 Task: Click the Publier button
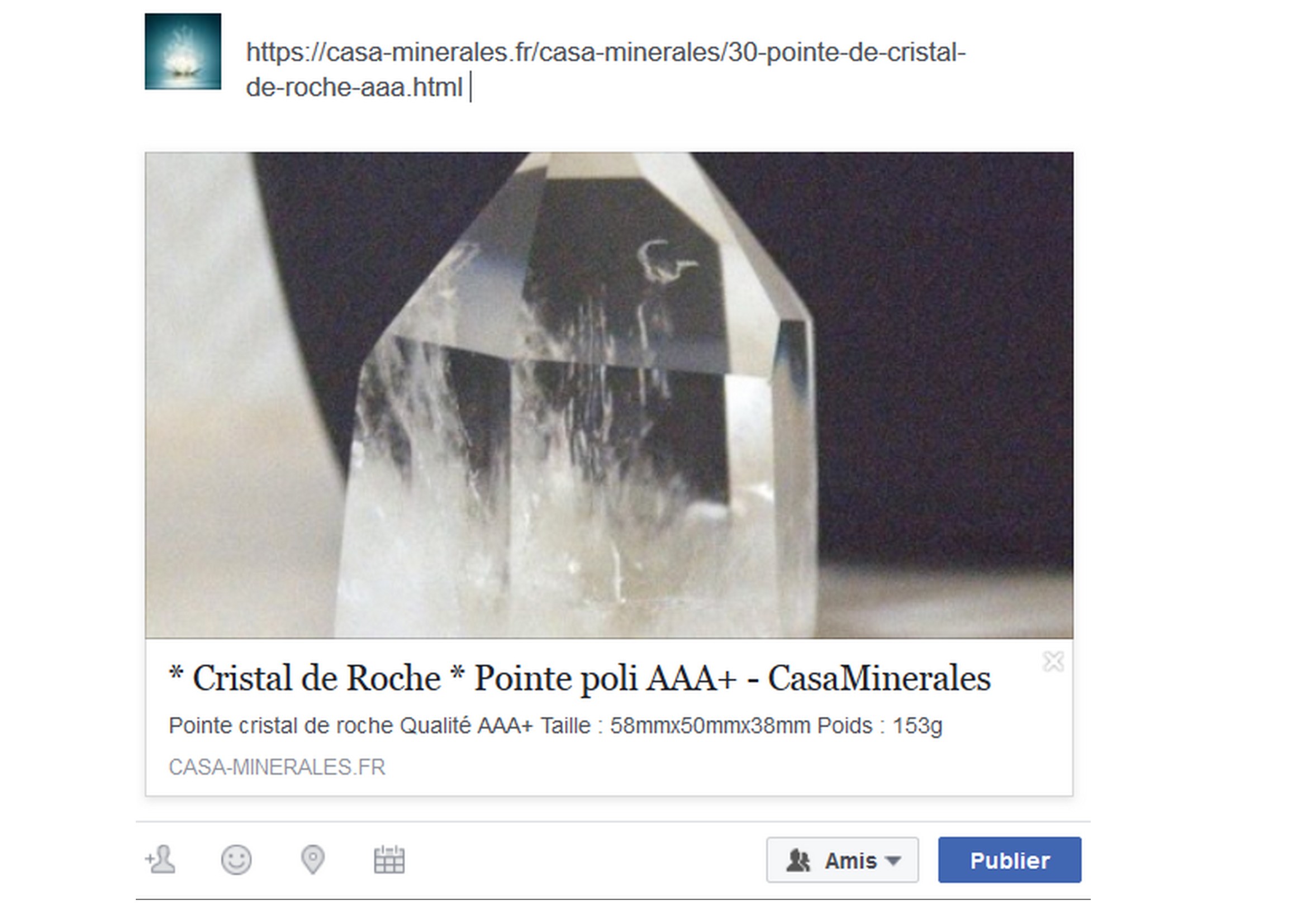pyautogui.click(x=1010, y=860)
